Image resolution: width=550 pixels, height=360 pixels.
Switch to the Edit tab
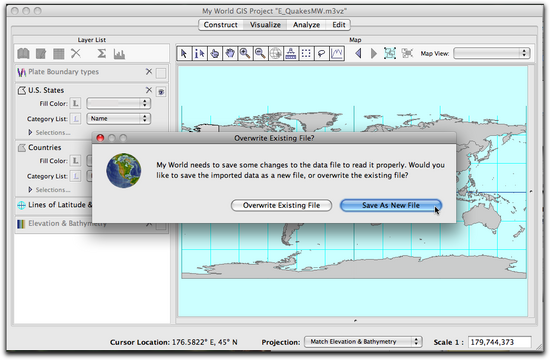[x=339, y=25]
